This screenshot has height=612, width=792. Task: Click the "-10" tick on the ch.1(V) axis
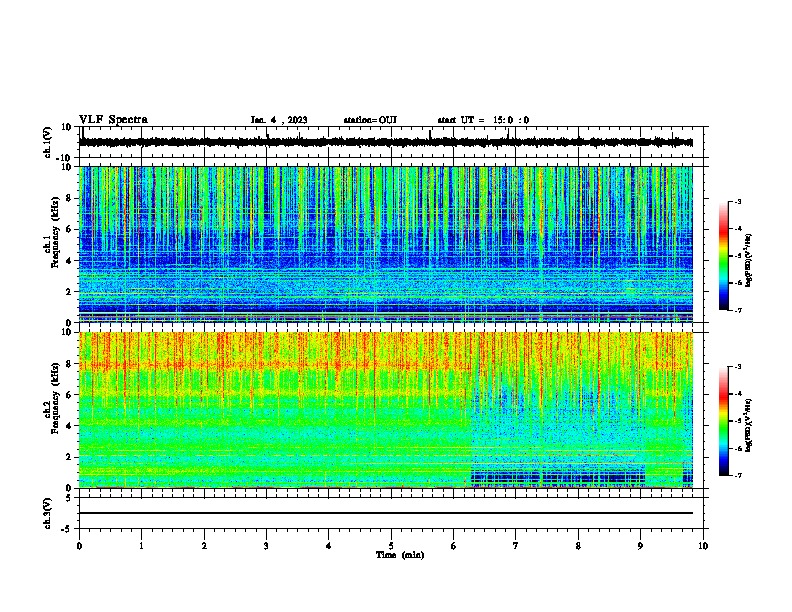point(64,158)
